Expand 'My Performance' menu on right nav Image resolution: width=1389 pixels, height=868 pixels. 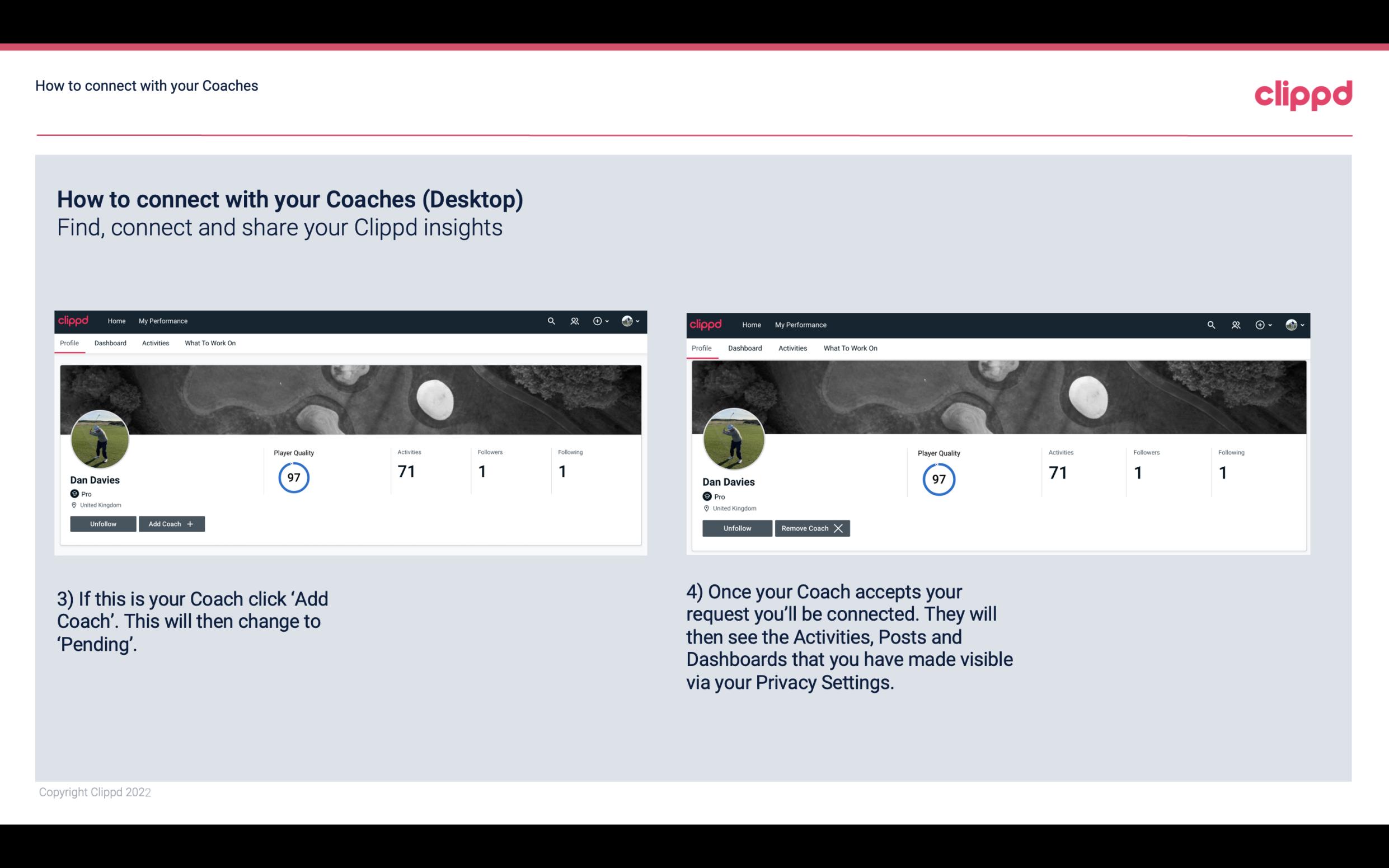click(801, 324)
